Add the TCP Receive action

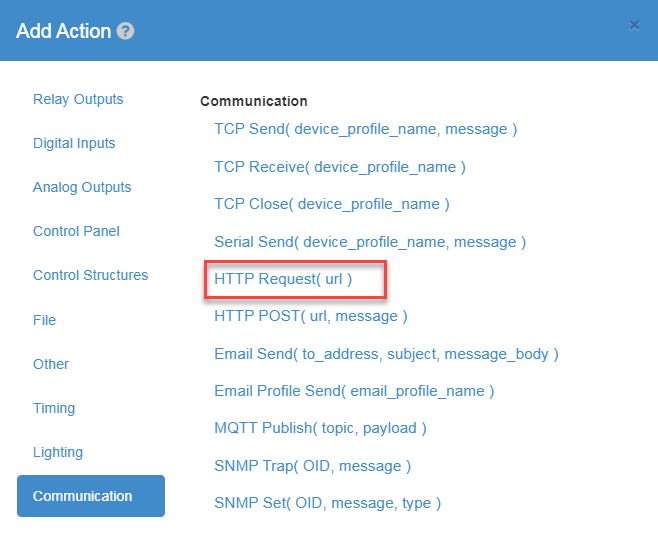click(340, 167)
